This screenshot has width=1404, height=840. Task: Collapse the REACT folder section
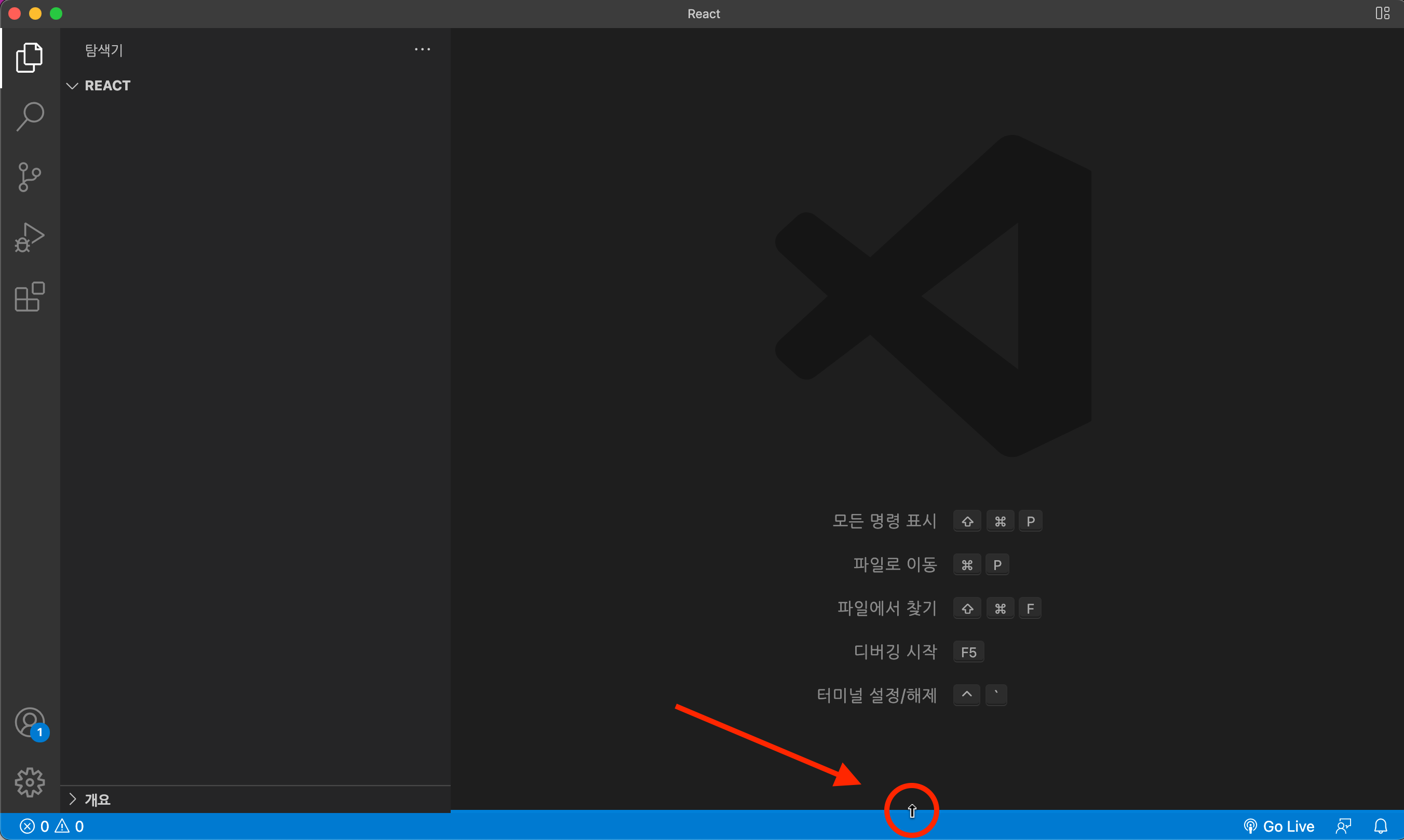72,86
